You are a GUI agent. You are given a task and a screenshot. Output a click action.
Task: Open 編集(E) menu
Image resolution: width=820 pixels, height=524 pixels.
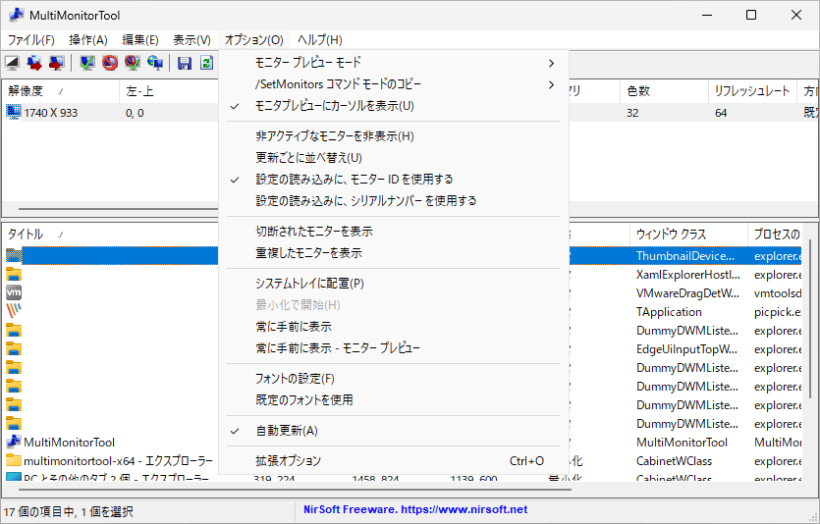[x=140, y=40]
